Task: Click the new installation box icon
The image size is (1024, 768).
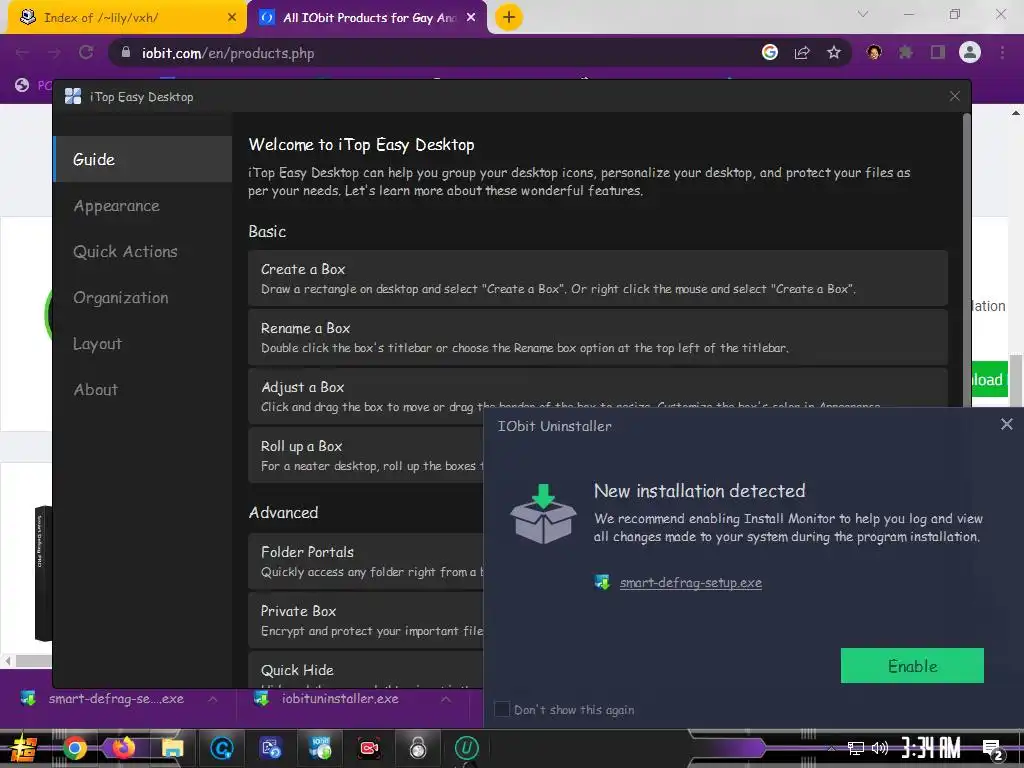Action: (x=543, y=513)
